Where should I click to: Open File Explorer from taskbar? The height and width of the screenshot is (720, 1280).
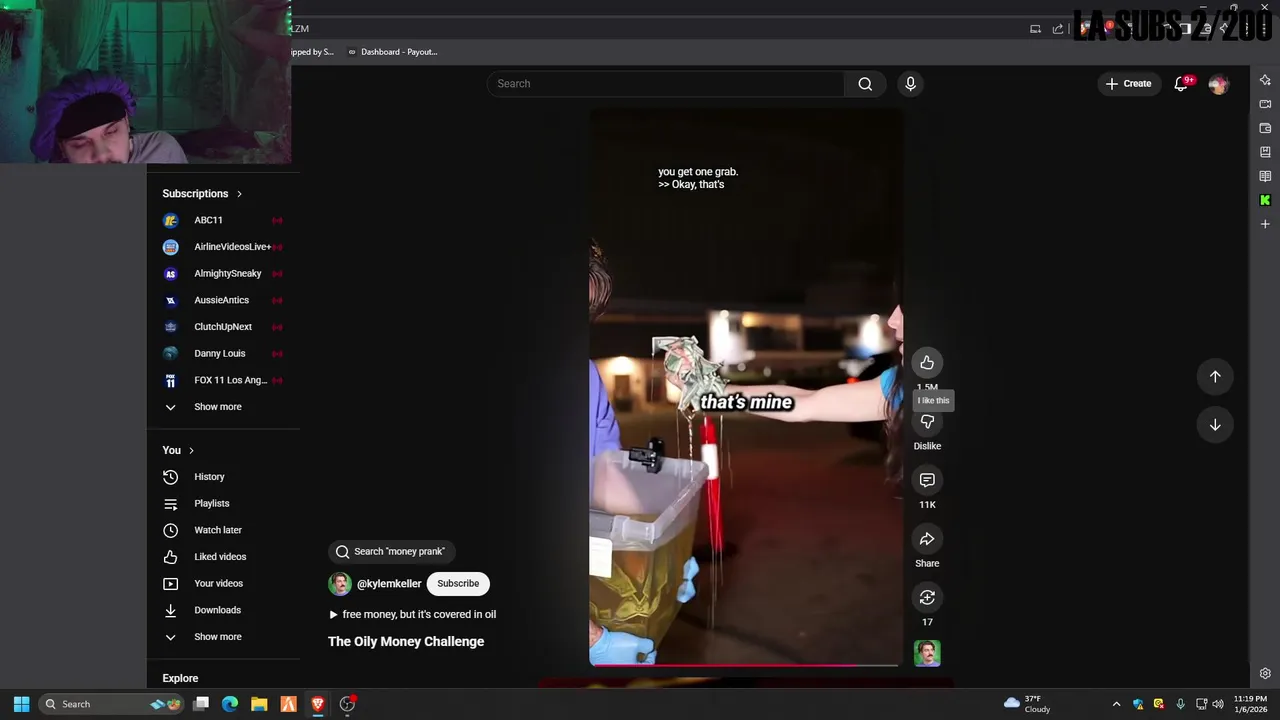tap(259, 704)
